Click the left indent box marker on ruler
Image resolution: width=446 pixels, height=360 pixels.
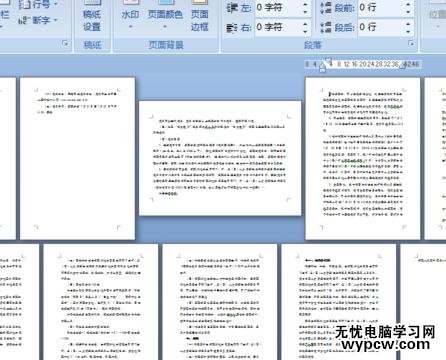pyautogui.click(x=322, y=69)
